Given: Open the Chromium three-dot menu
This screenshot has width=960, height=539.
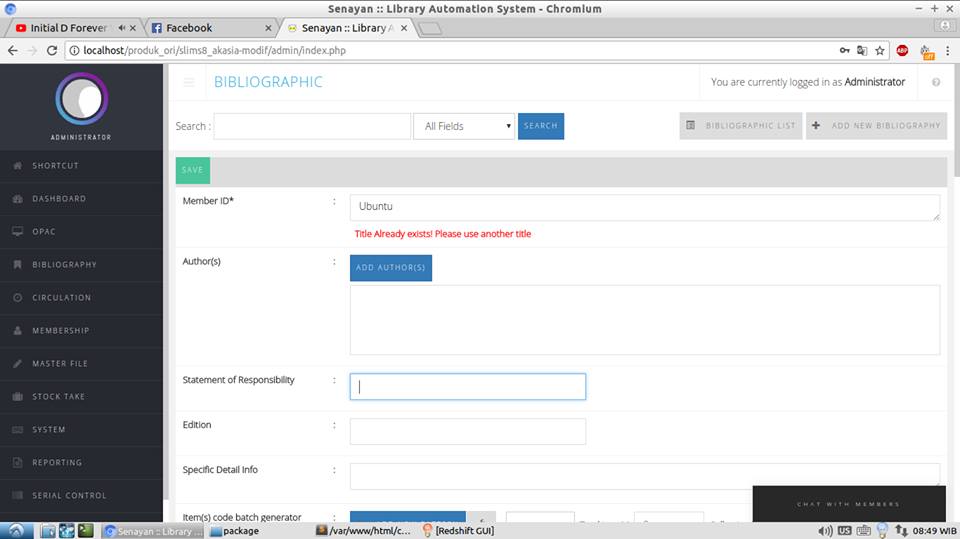Looking at the screenshot, I should tap(946, 50).
